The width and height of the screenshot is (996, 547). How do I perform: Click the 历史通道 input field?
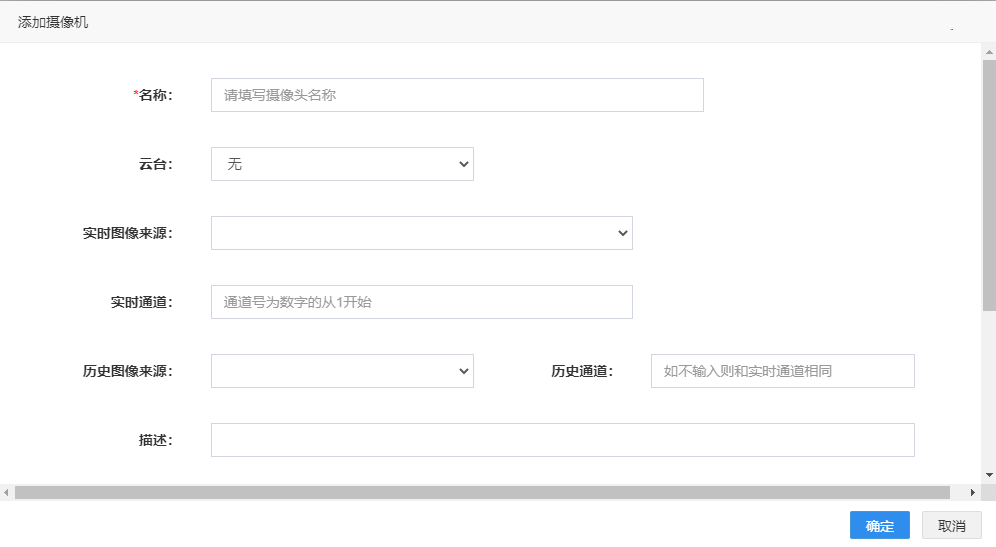783,371
